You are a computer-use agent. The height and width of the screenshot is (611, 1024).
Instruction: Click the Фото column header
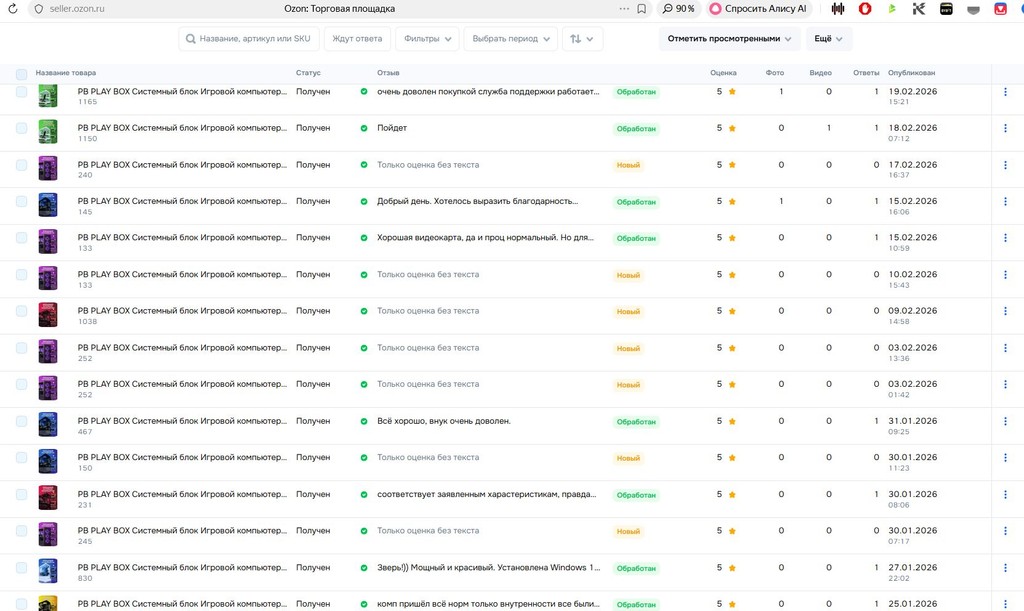775,73
